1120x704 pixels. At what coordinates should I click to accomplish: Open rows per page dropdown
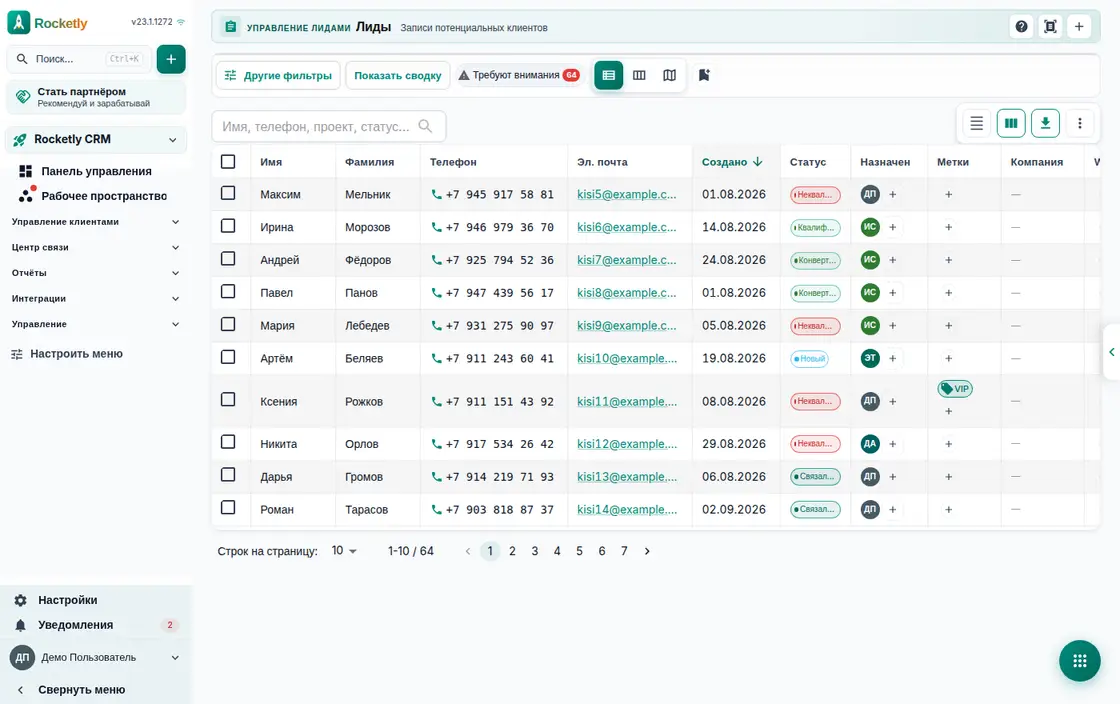pos(344,551)
